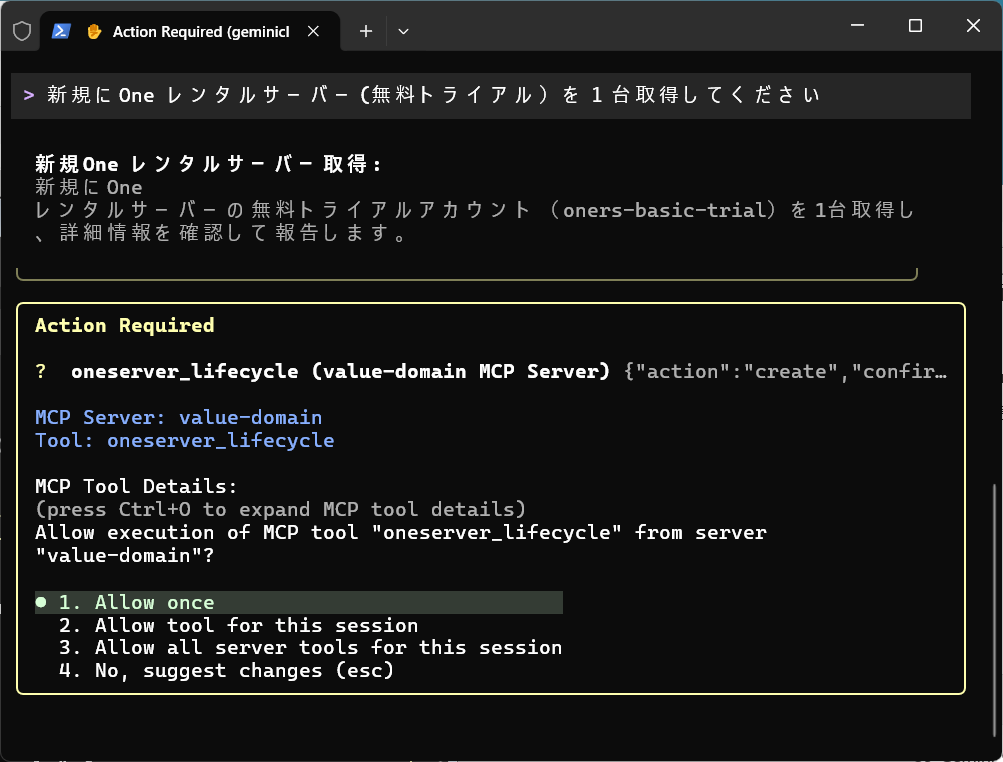Screen dimensions: 1003x762
Task: Close the Action Required tab
Action: coord(313,31)
